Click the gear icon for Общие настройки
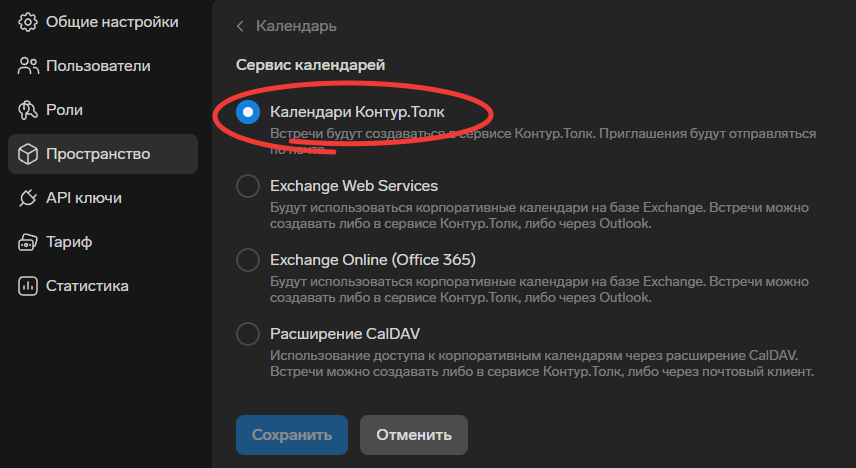 (28, 22)
